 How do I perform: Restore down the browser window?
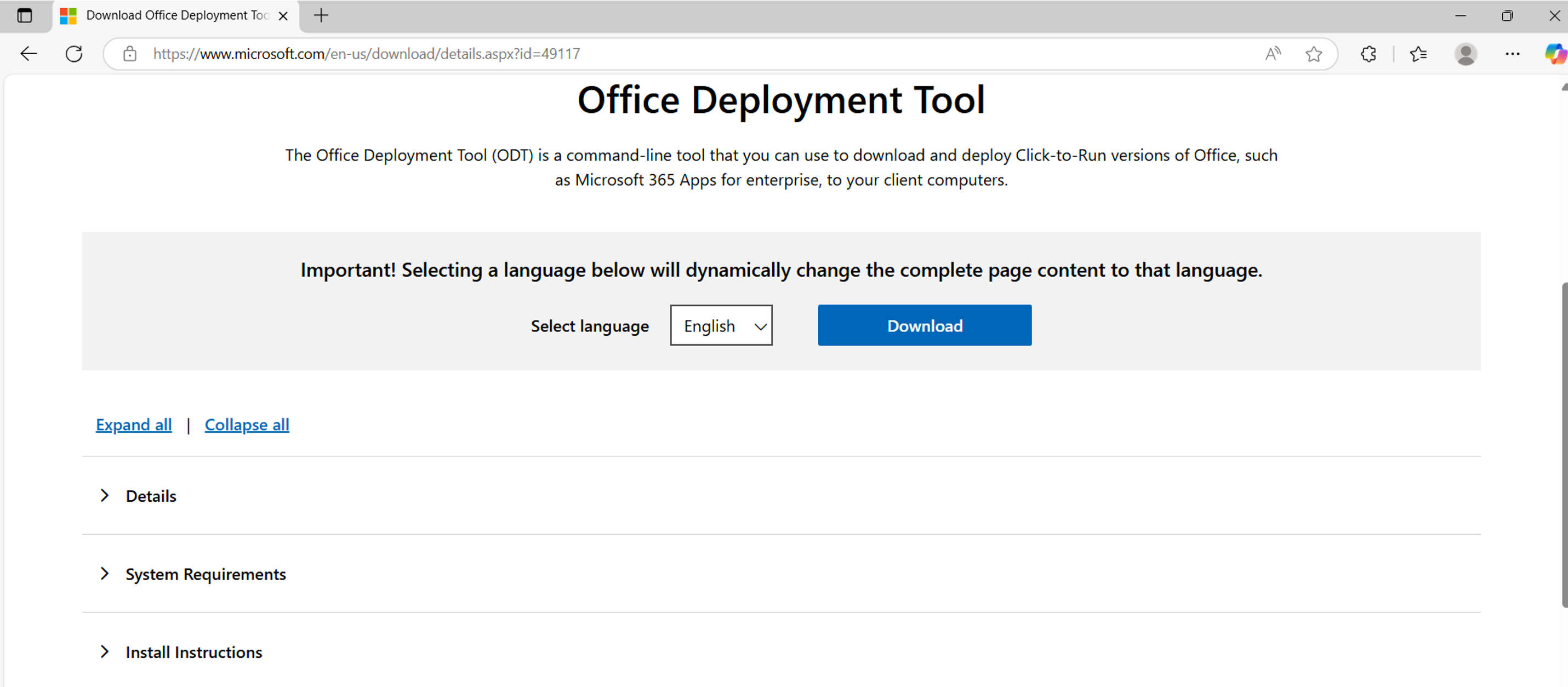pyautogui.click(x=1507, y=16)
